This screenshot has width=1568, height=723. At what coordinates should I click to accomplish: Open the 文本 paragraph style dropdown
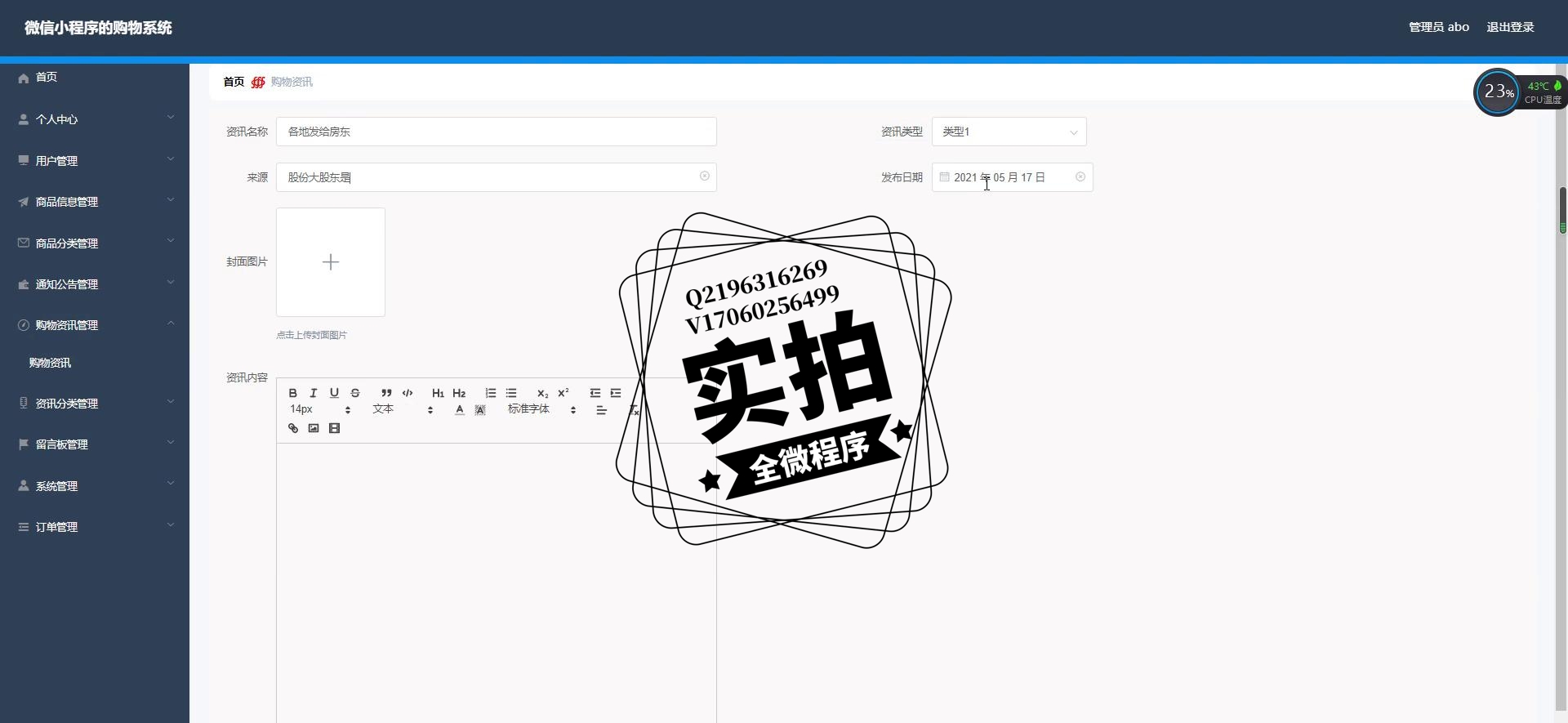(x=403, y=409)
